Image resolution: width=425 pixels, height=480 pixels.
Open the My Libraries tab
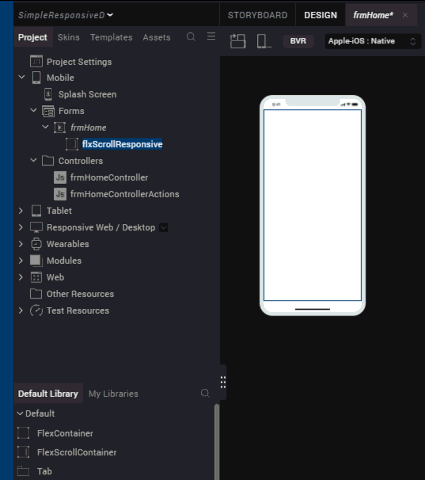(113, 394)
